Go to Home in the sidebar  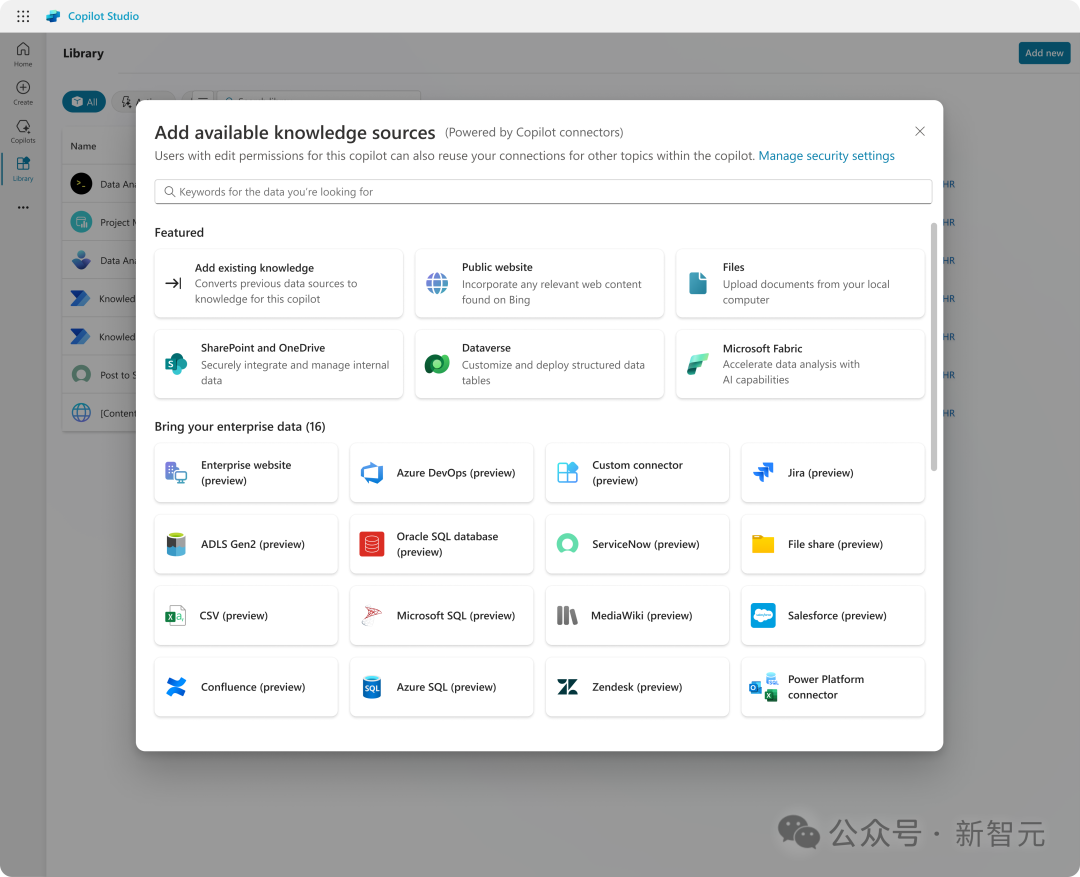click(23, 54)
